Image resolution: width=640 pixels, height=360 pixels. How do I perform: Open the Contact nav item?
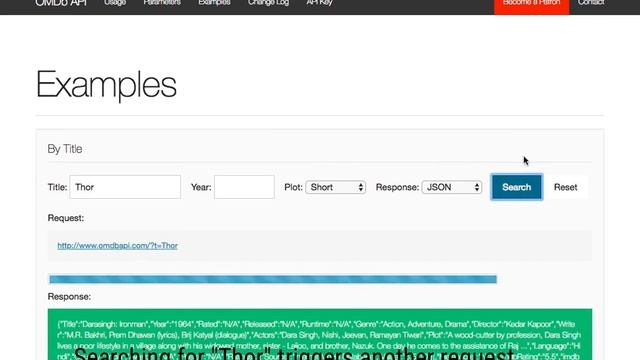pos(591,2)
